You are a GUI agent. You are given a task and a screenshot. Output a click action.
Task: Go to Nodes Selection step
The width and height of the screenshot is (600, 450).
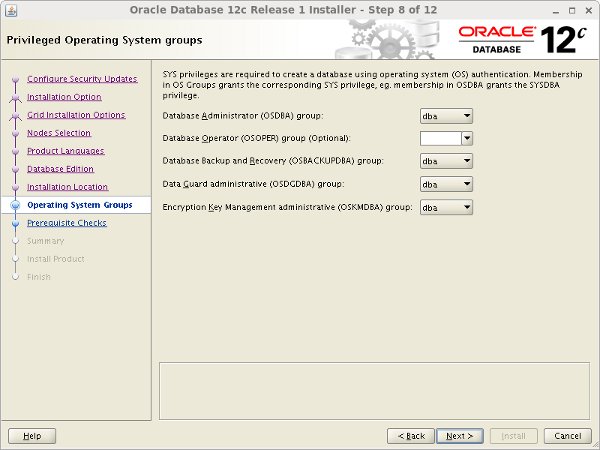click(59, 133)
